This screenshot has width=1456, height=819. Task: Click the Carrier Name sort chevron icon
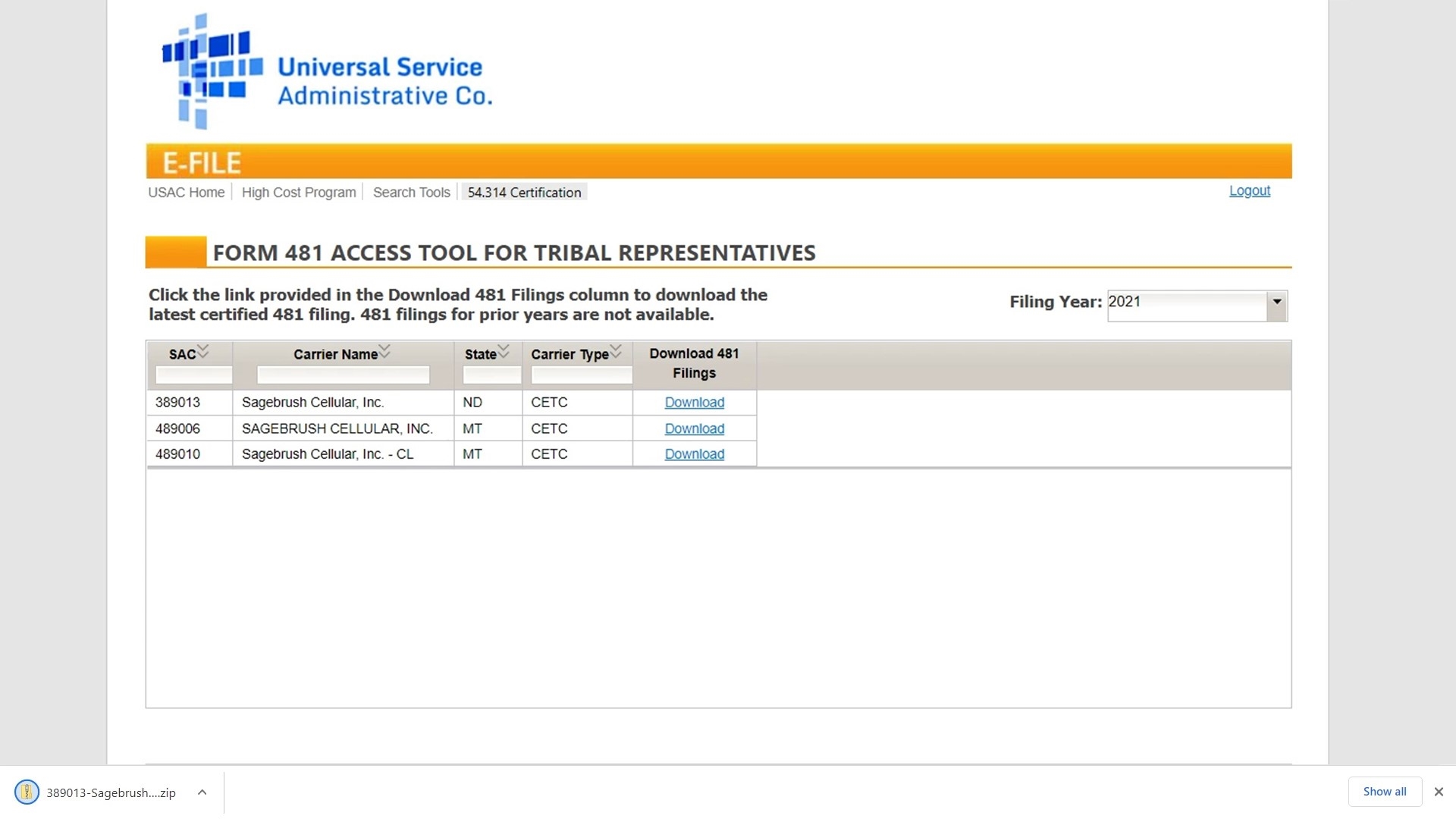click(384, 351)
